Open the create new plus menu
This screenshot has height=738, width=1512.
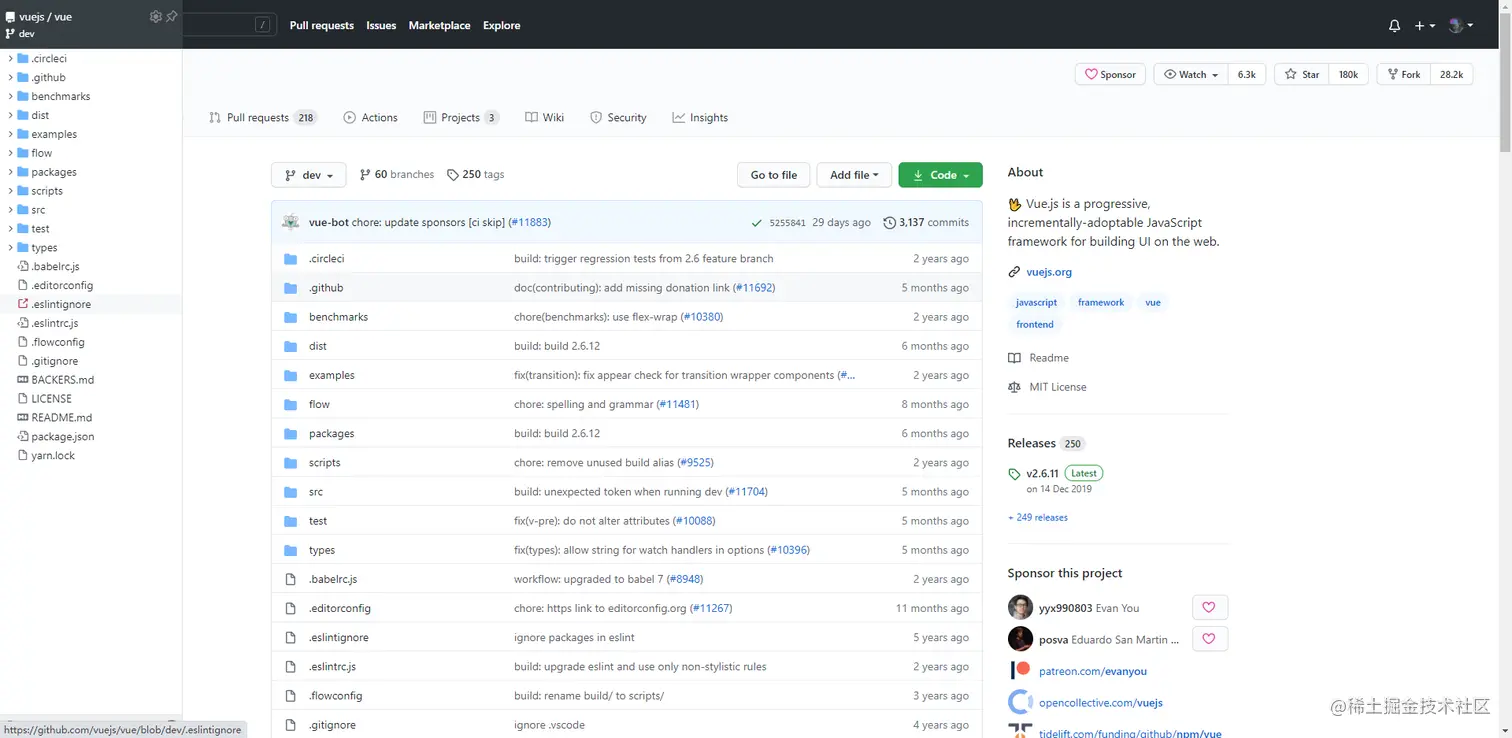click(1425, 26)
